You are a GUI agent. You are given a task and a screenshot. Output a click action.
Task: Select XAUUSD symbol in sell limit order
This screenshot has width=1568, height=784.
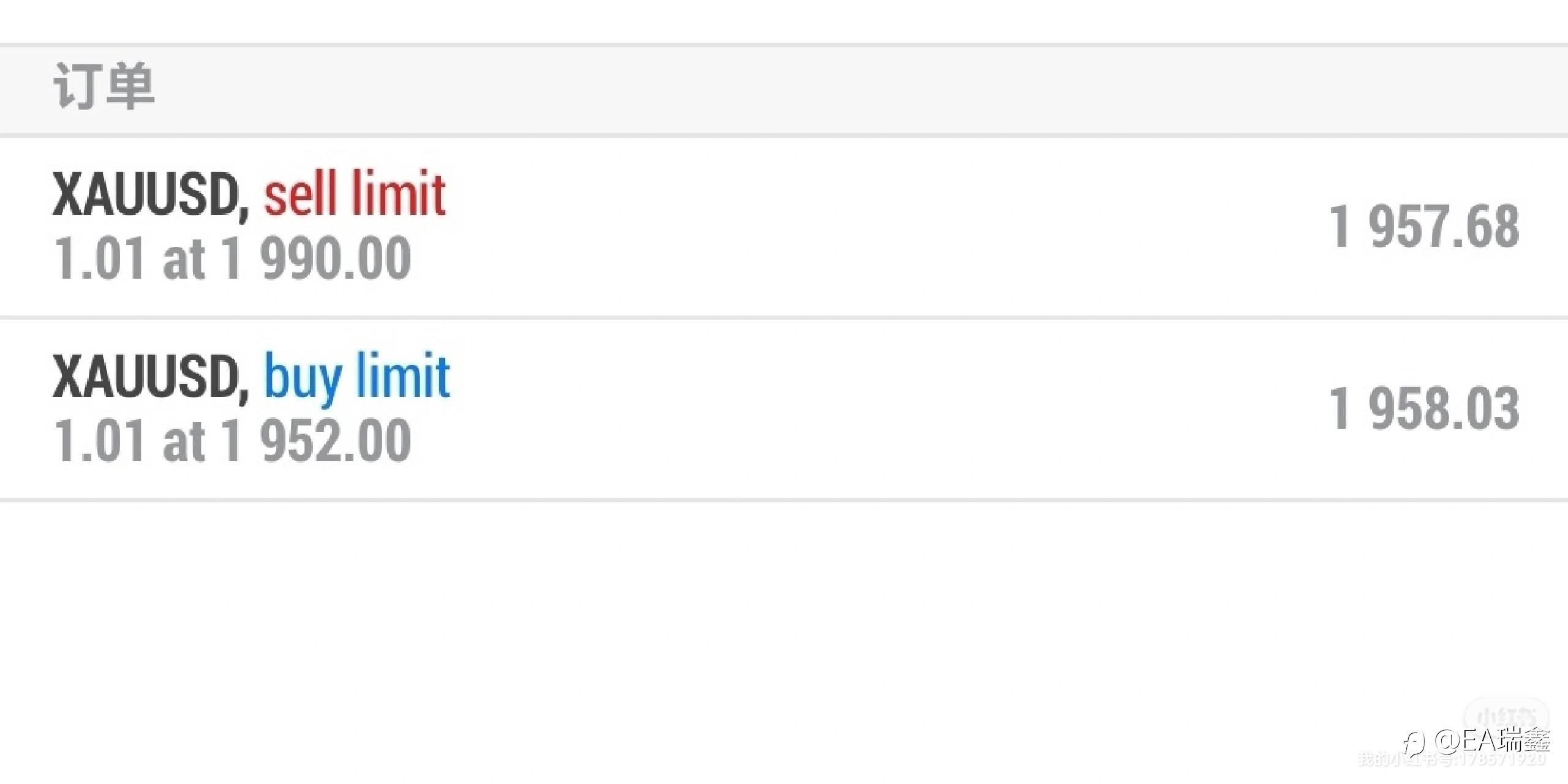[x=146, y=195]
